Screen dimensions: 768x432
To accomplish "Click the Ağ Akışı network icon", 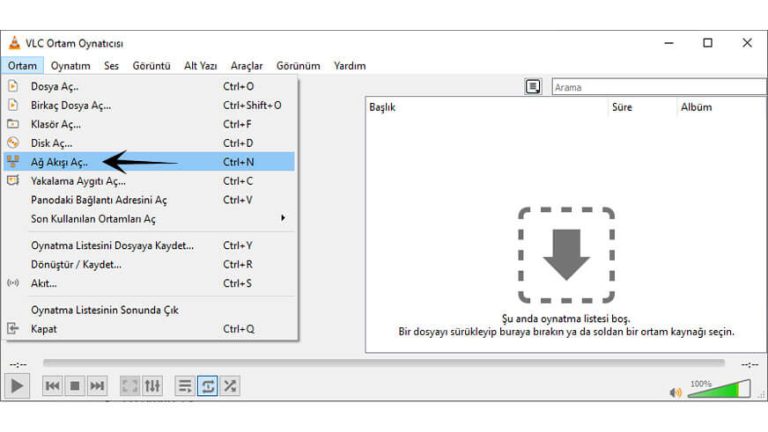I will 13,161.
